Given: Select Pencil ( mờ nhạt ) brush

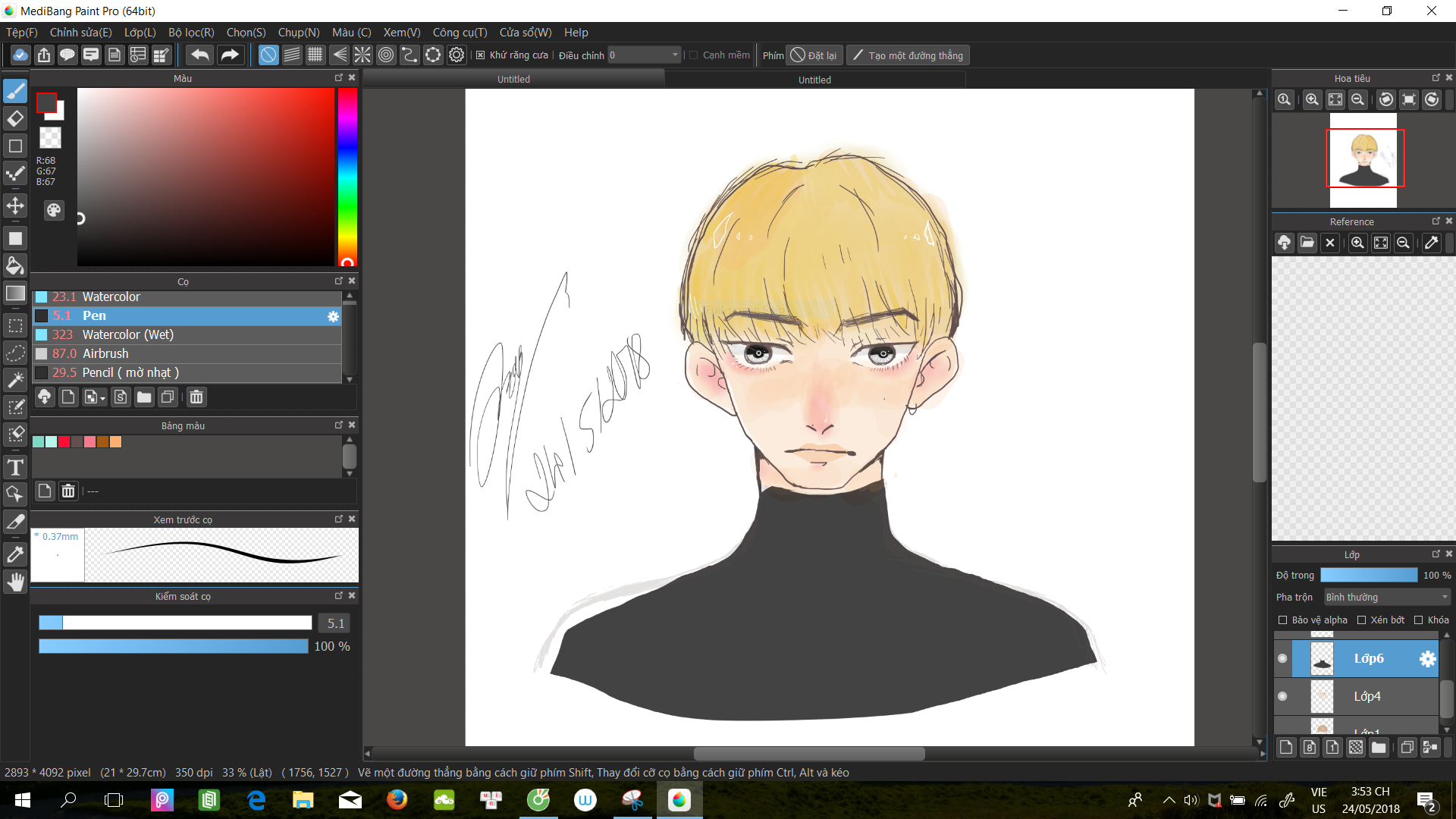Looking at the screenshot, I should 187,372.
